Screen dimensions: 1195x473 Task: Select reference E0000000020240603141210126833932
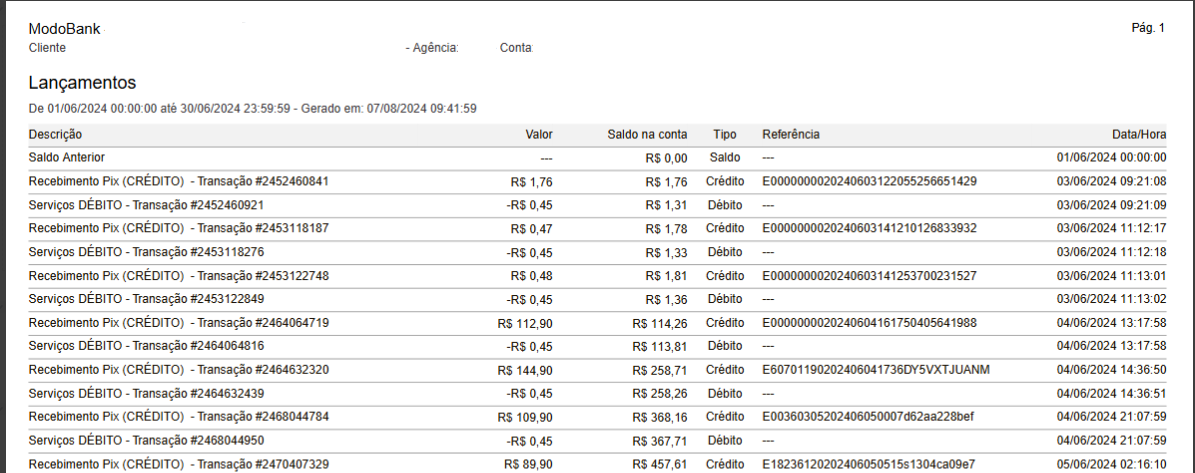870,228
